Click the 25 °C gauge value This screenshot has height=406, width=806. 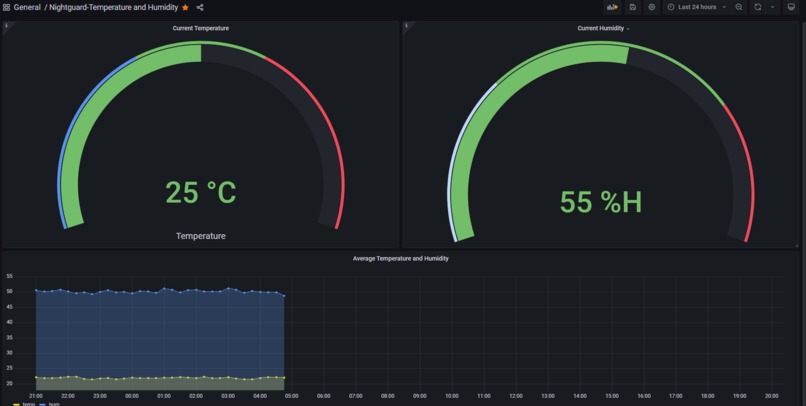click(x=200, y=193)
